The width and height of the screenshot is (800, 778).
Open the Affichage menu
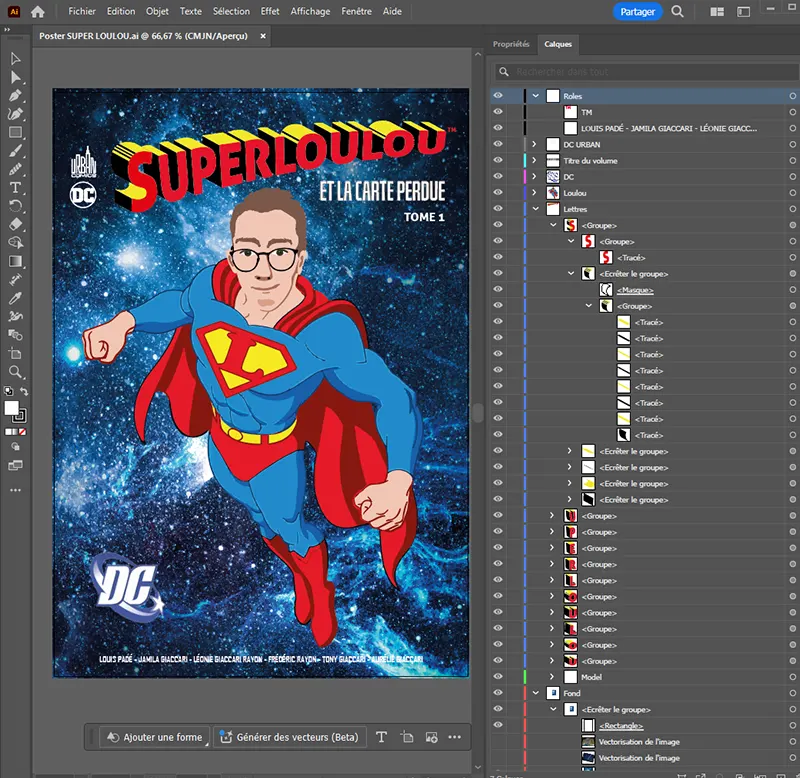(310, 11)
